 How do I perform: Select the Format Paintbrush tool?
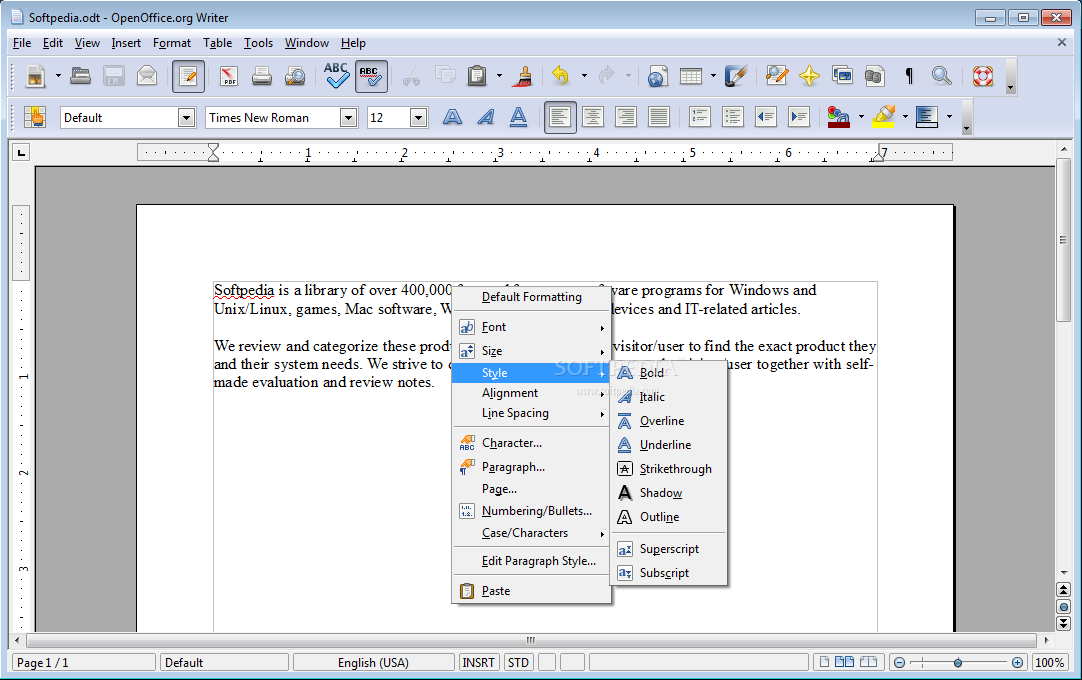525,76
